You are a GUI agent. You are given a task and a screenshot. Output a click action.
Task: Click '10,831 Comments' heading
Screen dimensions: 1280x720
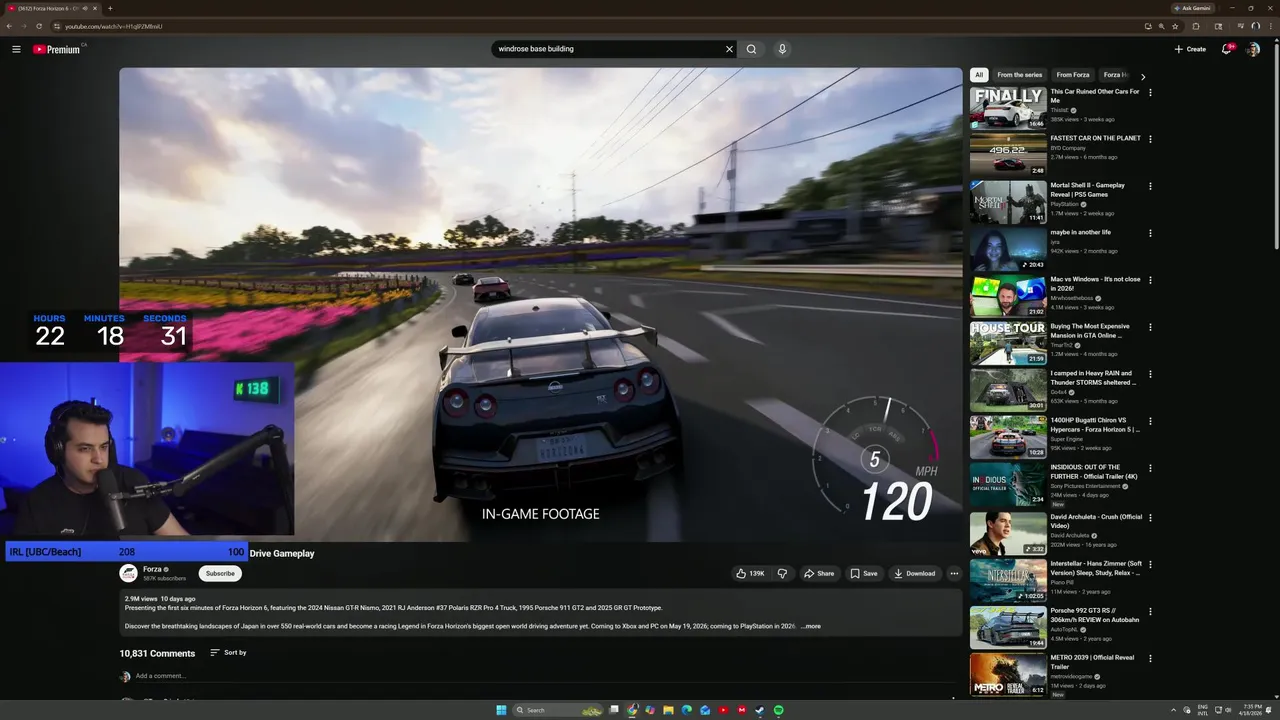click(157, 653)
